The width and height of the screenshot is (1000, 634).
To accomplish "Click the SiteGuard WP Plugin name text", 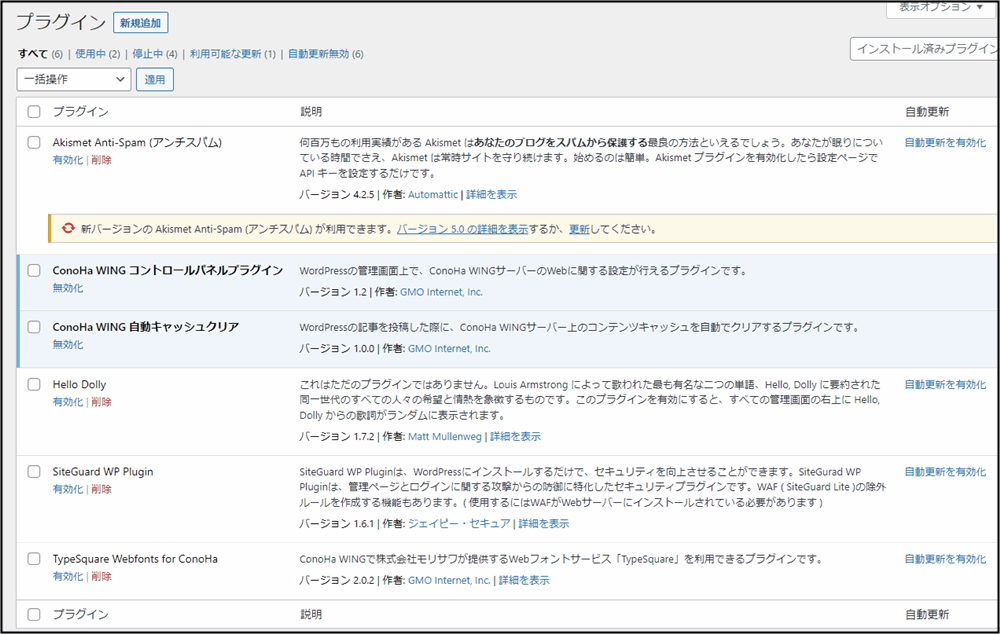I will pyautogui.click(x=103, y=471).
